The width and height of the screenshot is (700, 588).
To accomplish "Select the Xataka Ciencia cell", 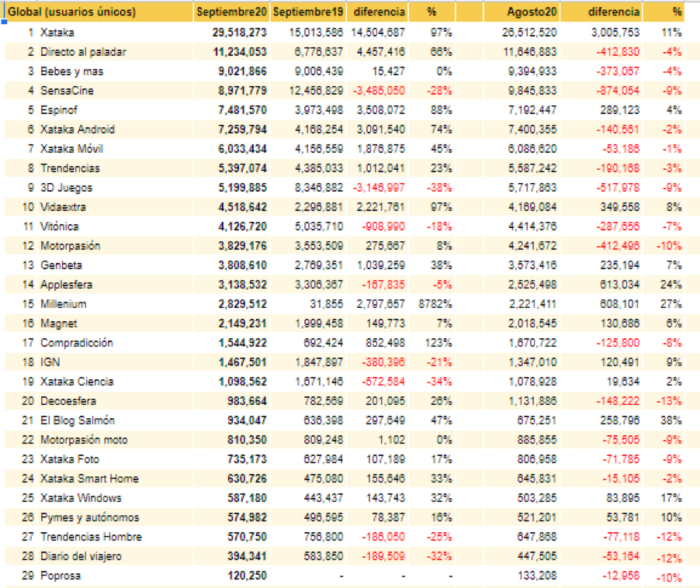I will (77, 382).
